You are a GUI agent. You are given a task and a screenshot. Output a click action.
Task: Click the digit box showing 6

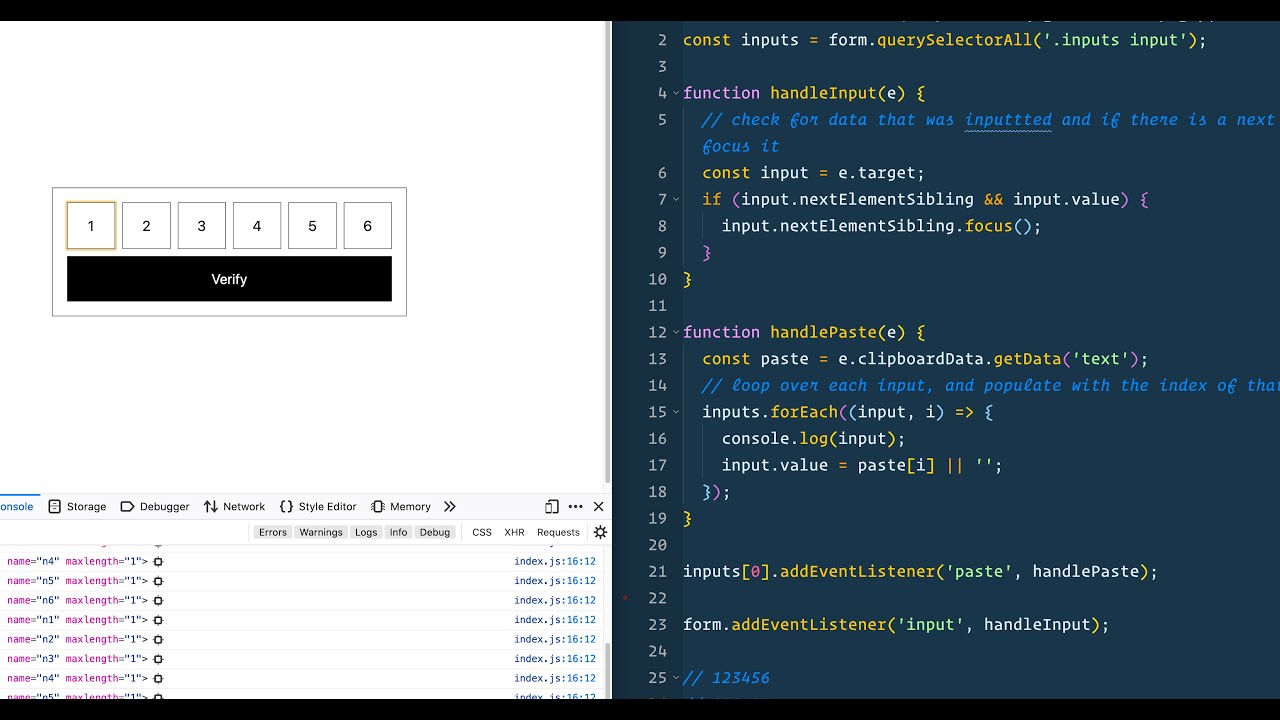click(x=367, y=226)
